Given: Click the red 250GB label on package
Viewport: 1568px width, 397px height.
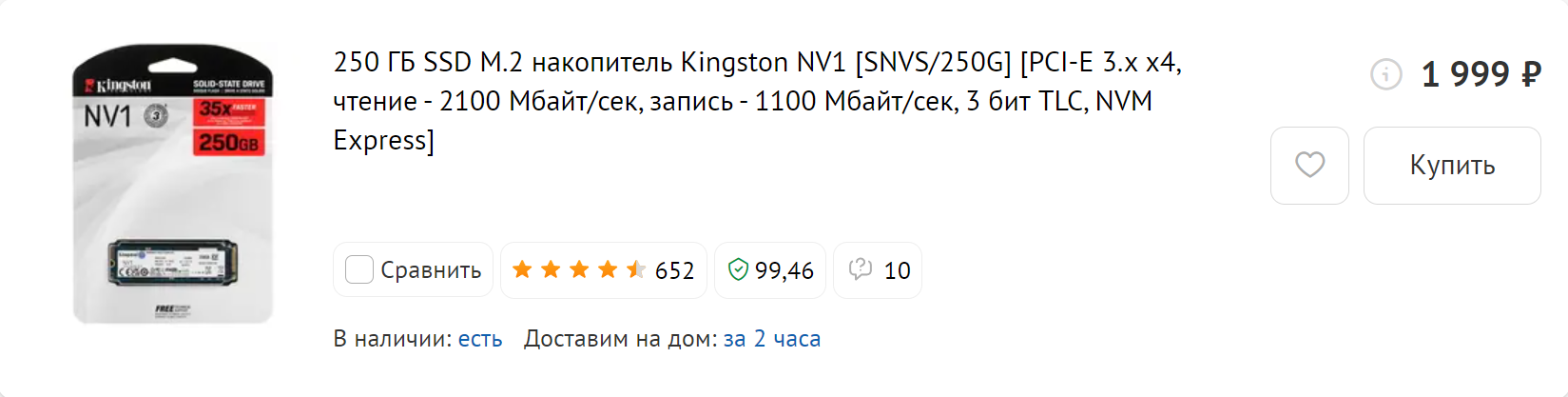Looking at the screenshot, I should 229,143.
